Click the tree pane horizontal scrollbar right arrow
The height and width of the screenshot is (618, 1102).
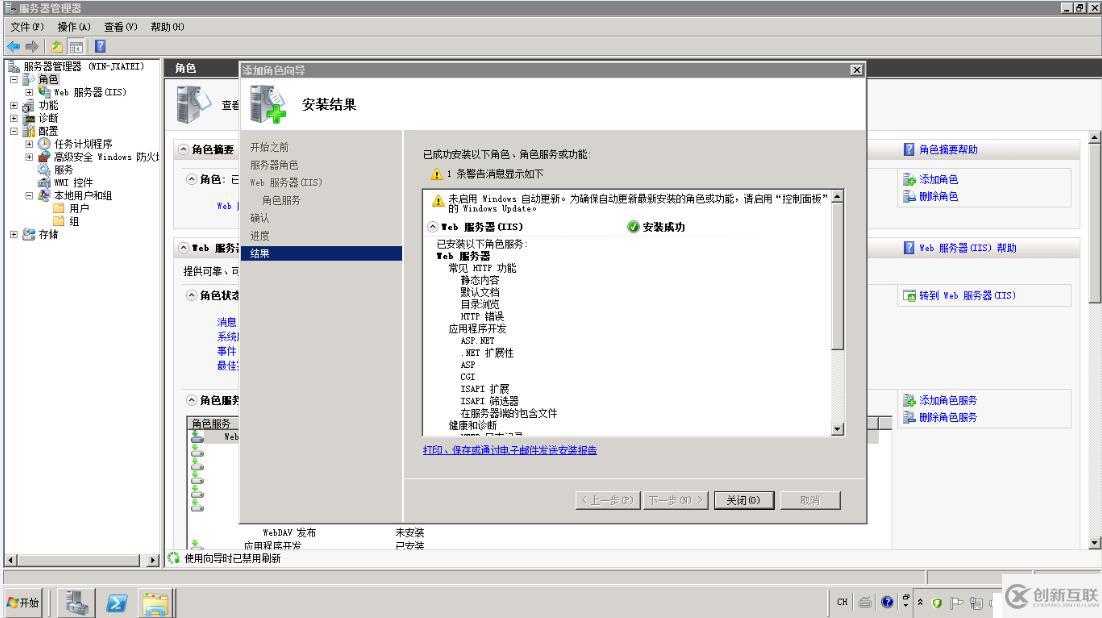pos(153,560)
